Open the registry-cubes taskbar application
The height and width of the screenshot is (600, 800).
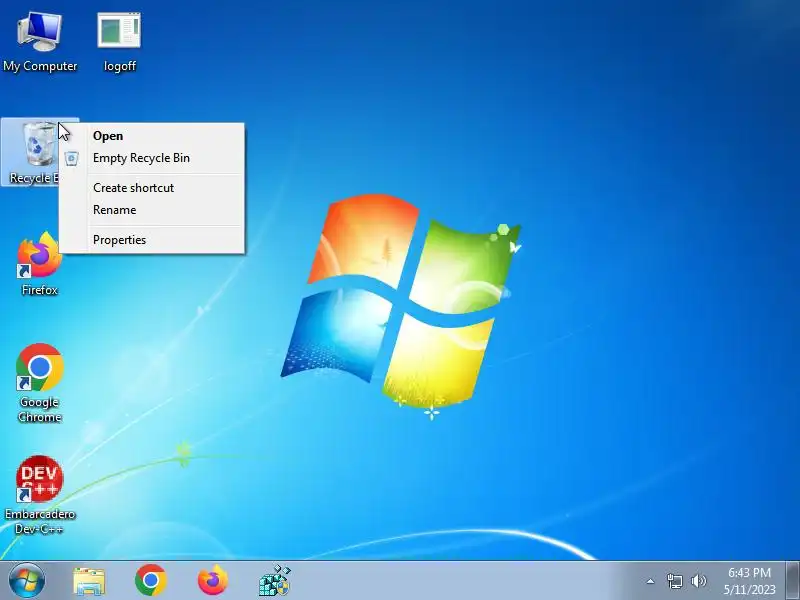(275, 581)
